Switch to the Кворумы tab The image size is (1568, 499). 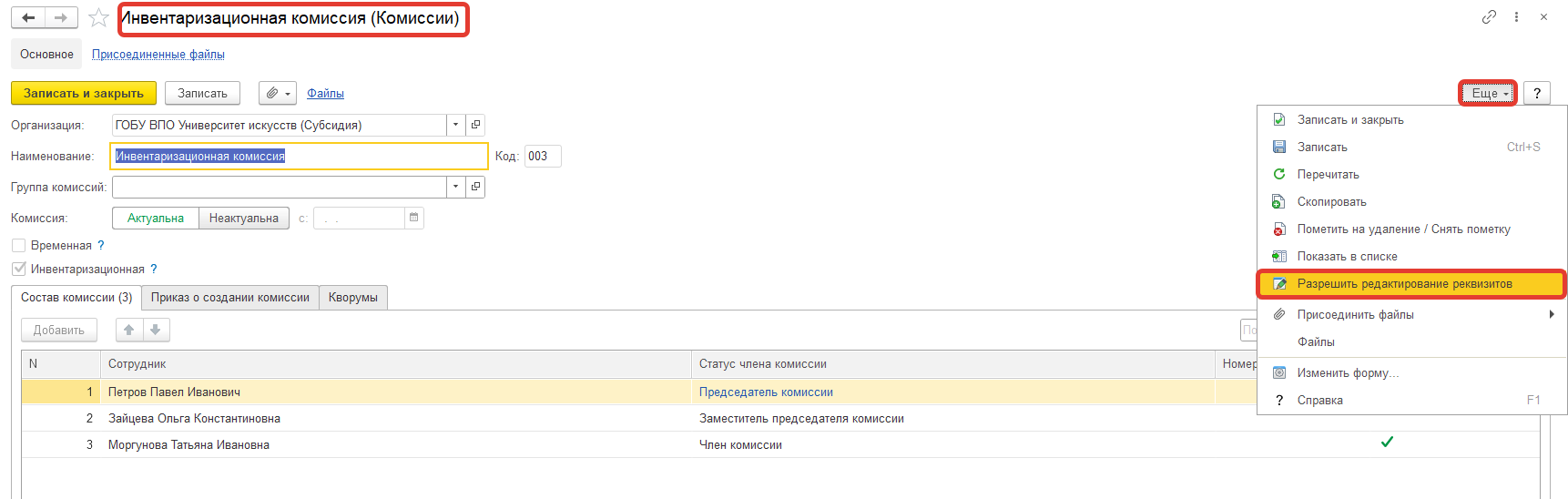pos(353,298)
